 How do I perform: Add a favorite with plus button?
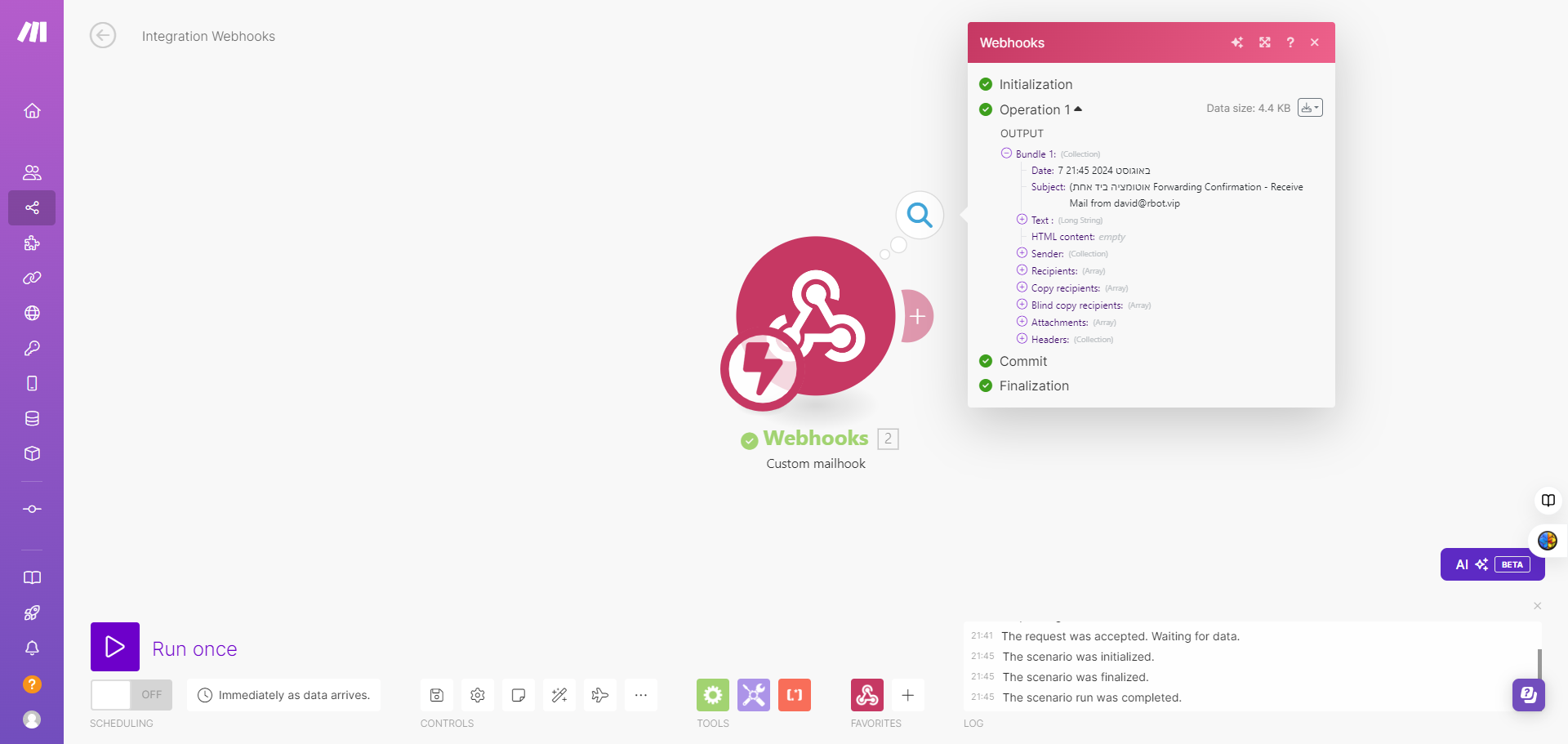click(x=907, y=695)
